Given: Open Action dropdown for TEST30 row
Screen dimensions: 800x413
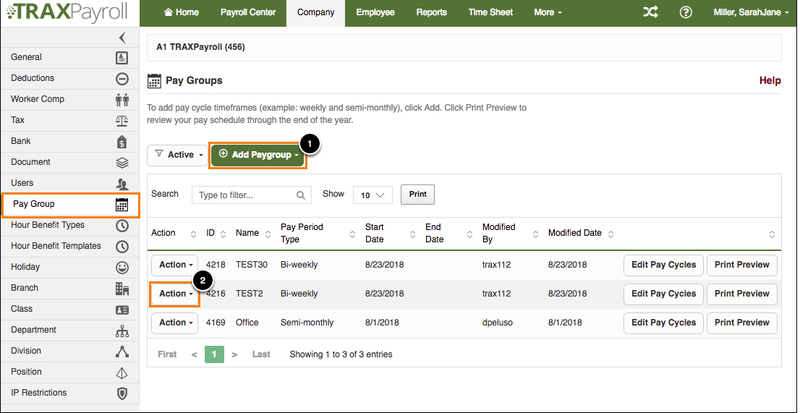Looking at the screenshot, I should 175,265.
